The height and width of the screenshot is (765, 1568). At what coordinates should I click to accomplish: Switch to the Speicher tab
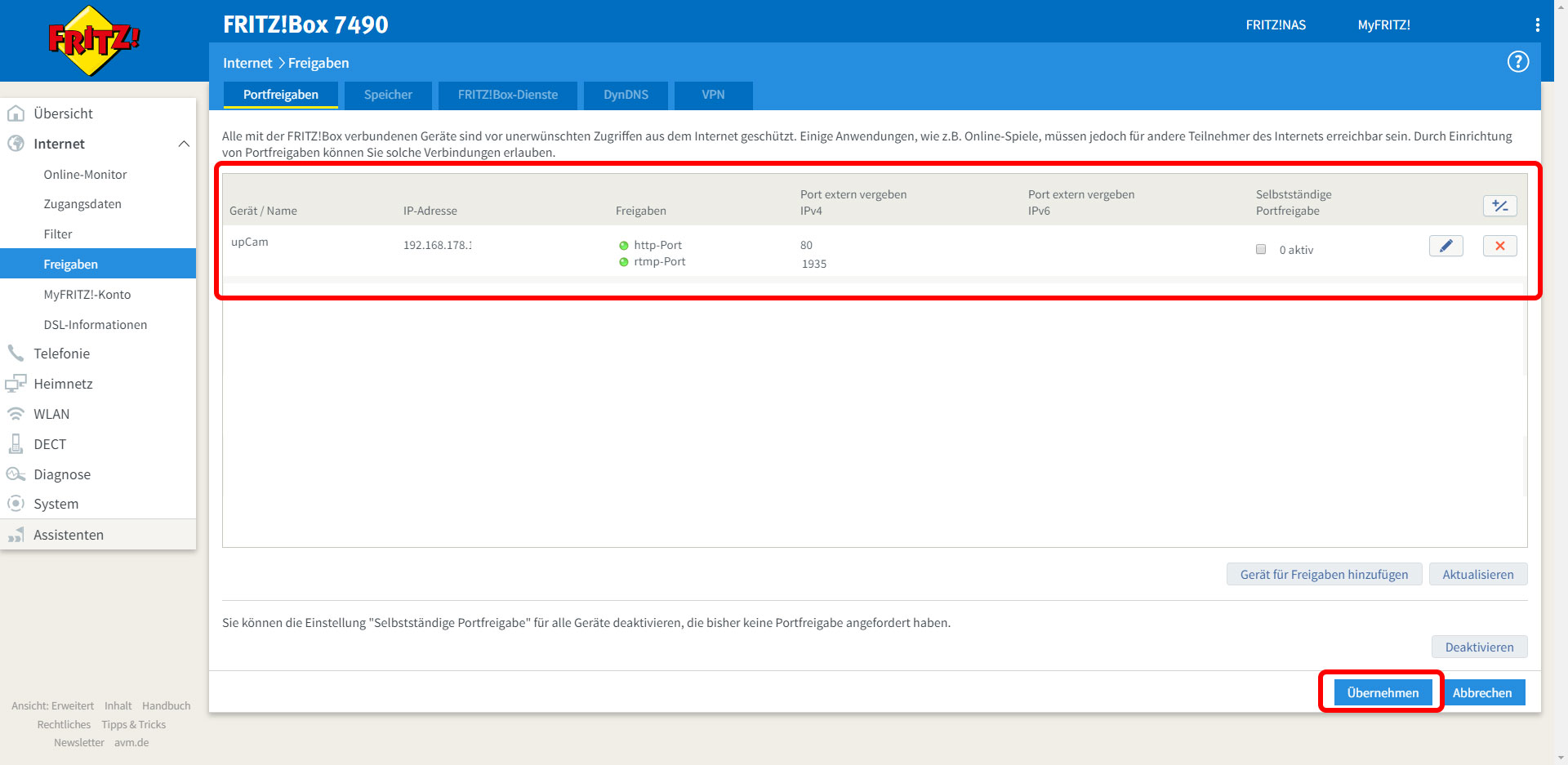point(388,95)
